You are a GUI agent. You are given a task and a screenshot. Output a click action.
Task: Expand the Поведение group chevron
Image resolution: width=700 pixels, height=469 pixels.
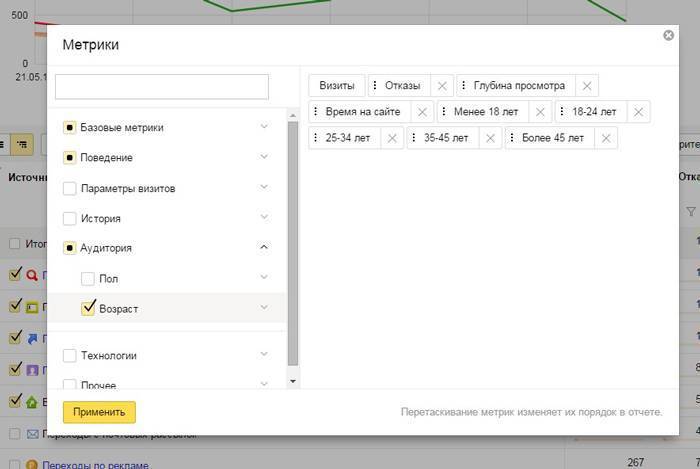point(264,157)
